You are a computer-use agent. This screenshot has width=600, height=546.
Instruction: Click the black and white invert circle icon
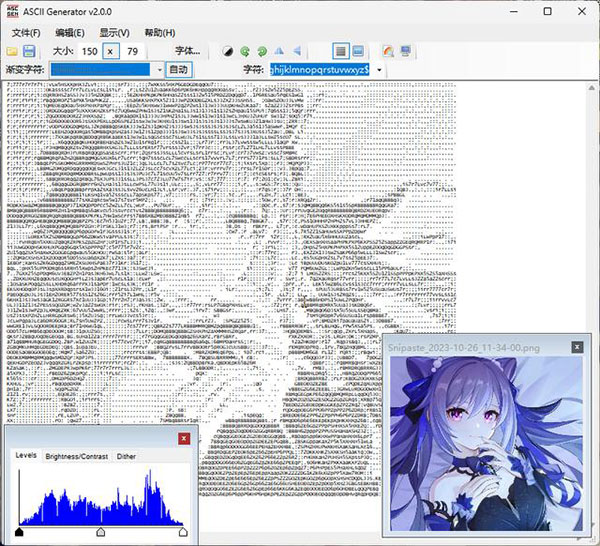tap(227, 51)
